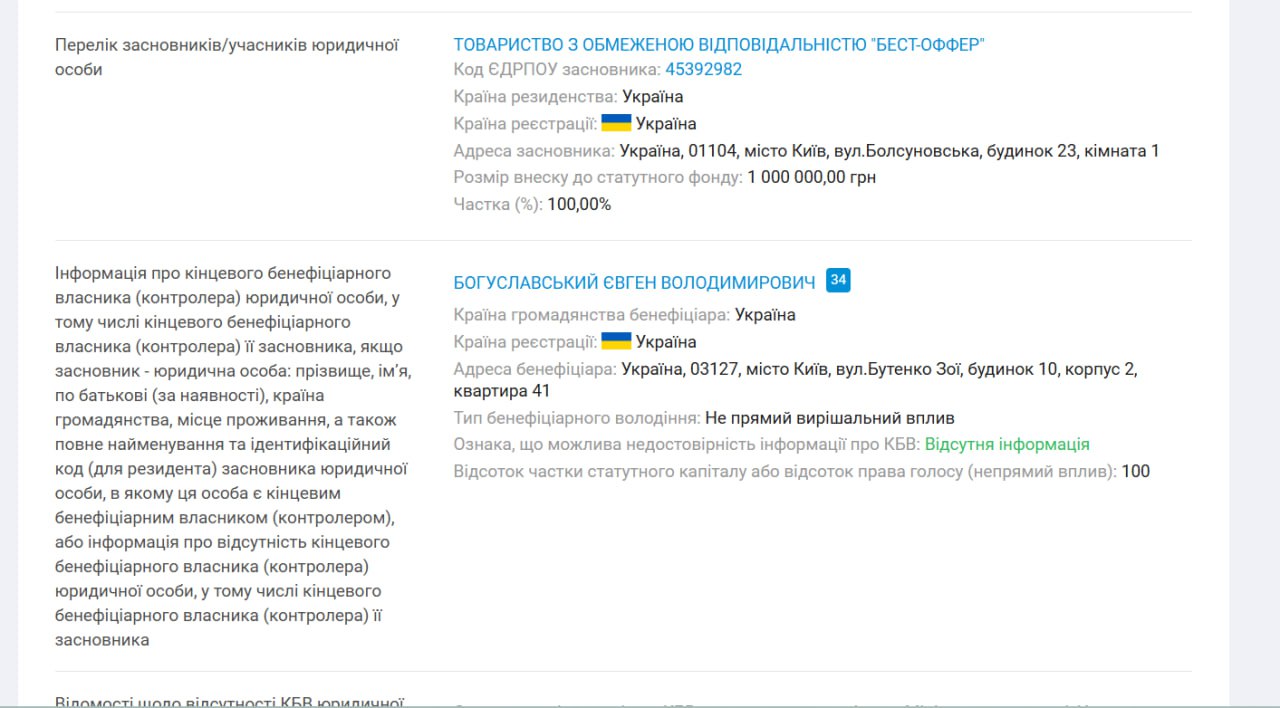1280x708 pixels.
Task: Click green "Відсутня інформація" status text
Action: [x=1006, y=444]
